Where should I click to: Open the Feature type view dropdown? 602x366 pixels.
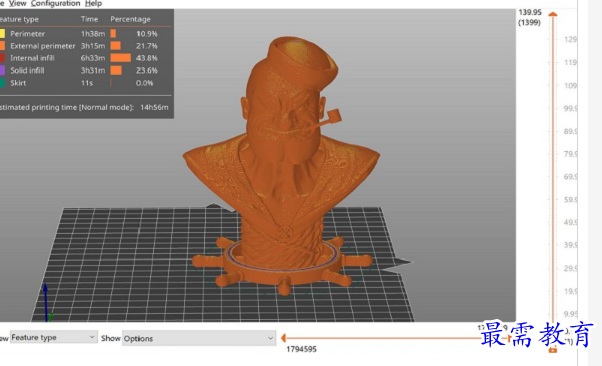click(x=53, y=337)
